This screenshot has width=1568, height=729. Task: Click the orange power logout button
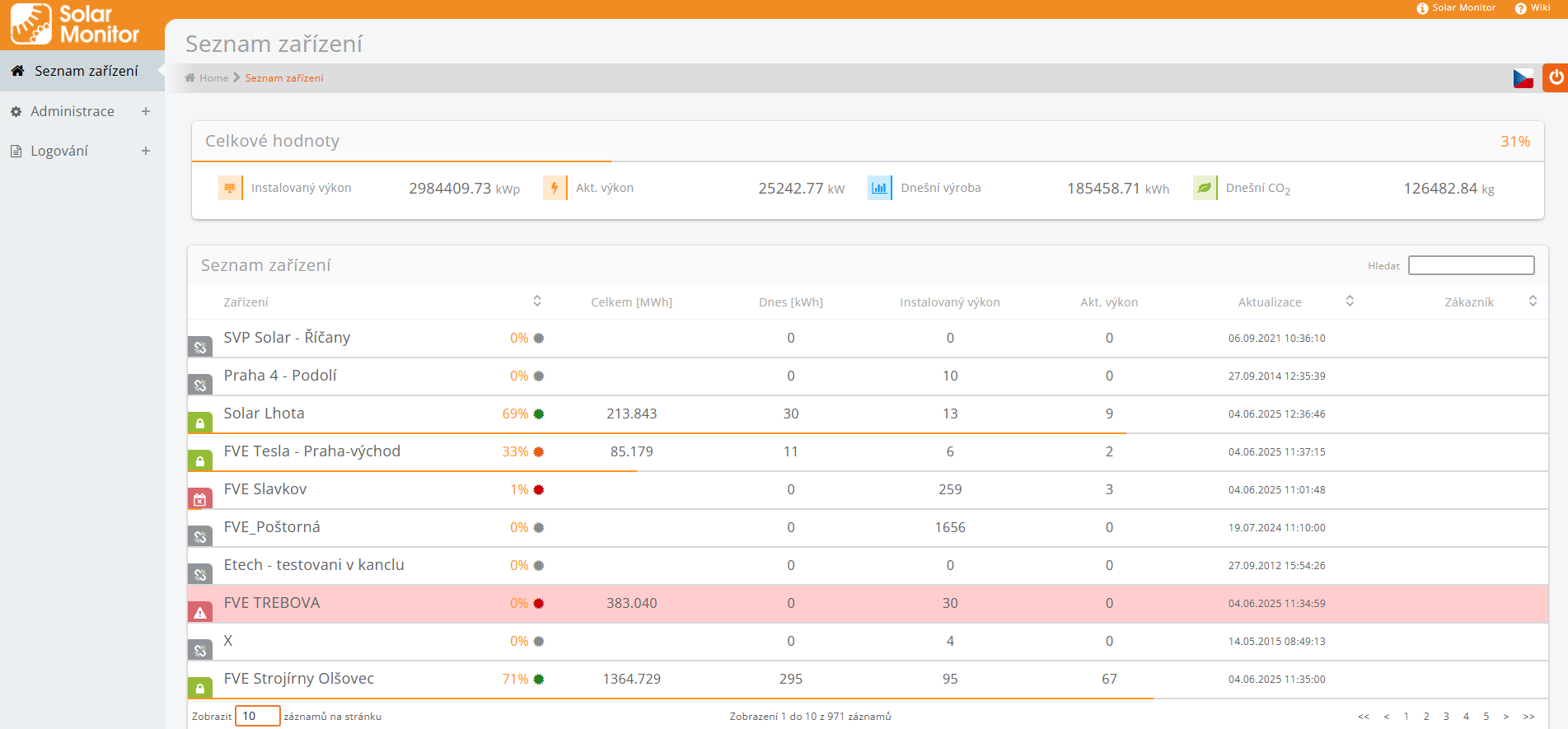1556,77
